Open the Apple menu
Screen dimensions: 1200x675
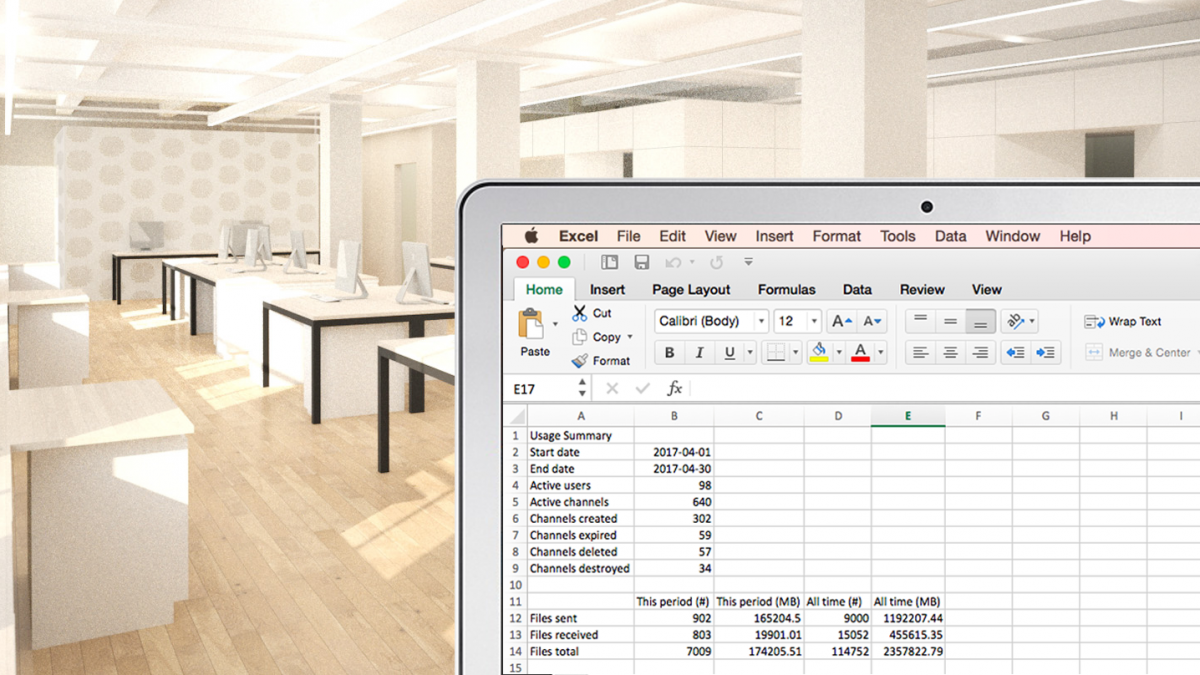tap(532, 236)
